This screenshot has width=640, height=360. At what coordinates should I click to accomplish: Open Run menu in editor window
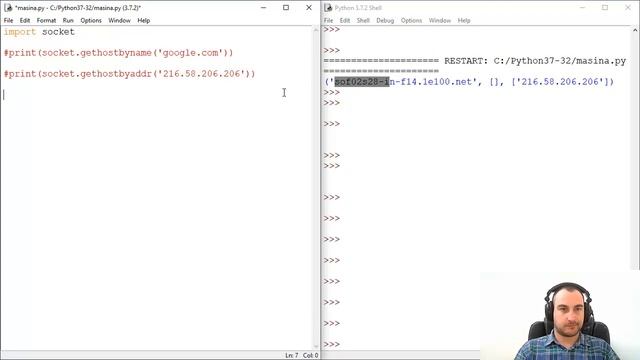tap(68, 20)
